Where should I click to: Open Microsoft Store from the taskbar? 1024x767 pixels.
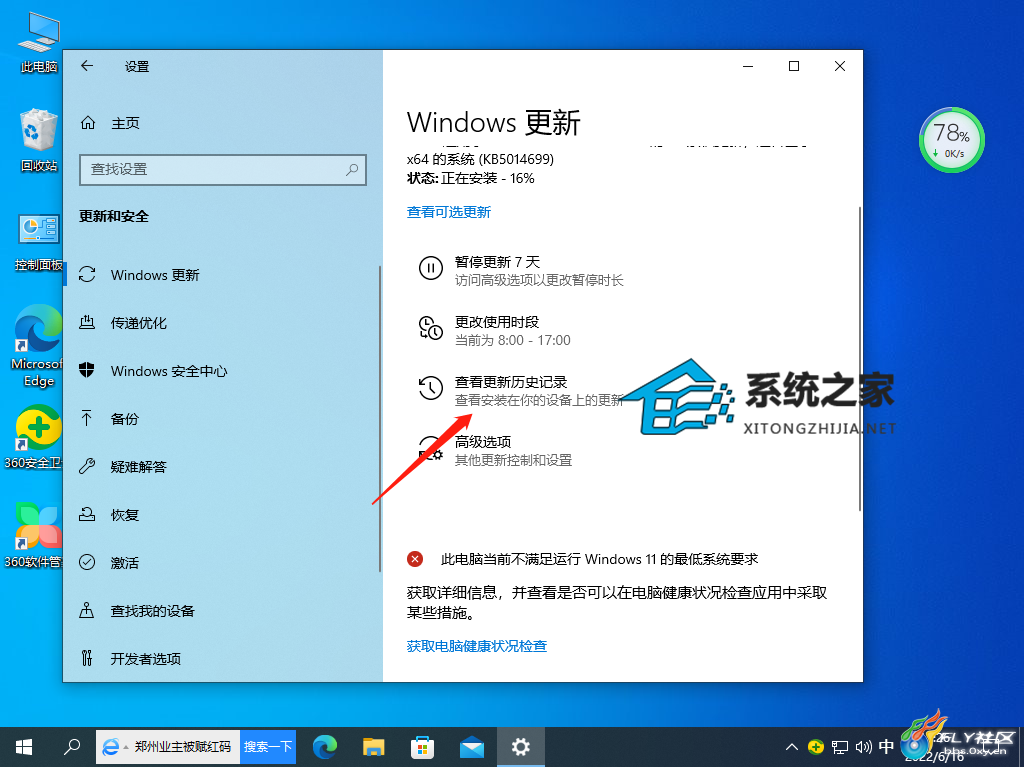(423, 747)
